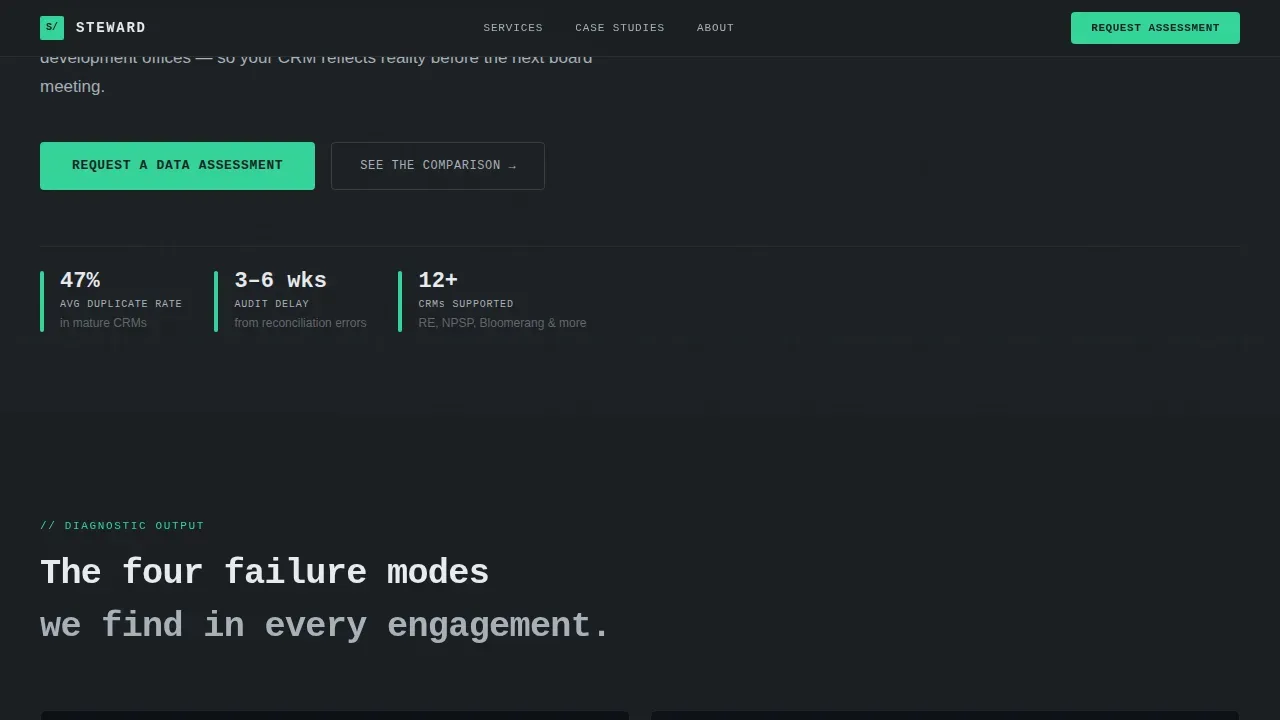Click the Request Assessment header button

[1155, 28]
